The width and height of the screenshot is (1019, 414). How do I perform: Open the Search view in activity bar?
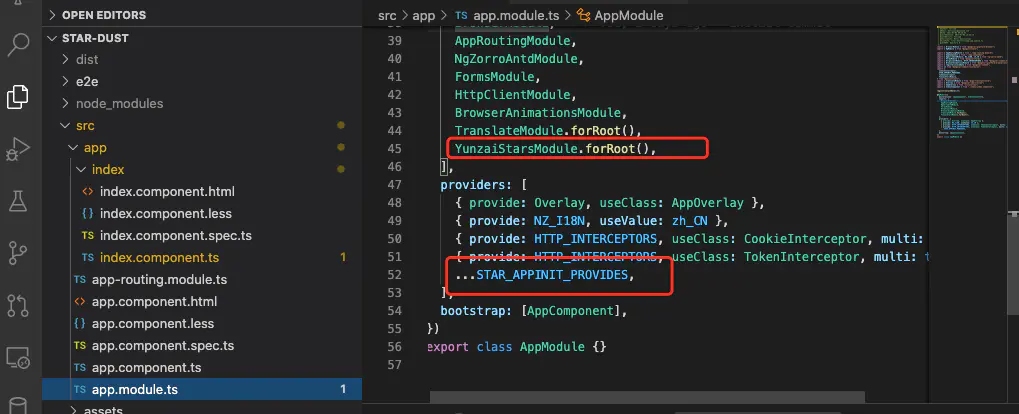18,45
